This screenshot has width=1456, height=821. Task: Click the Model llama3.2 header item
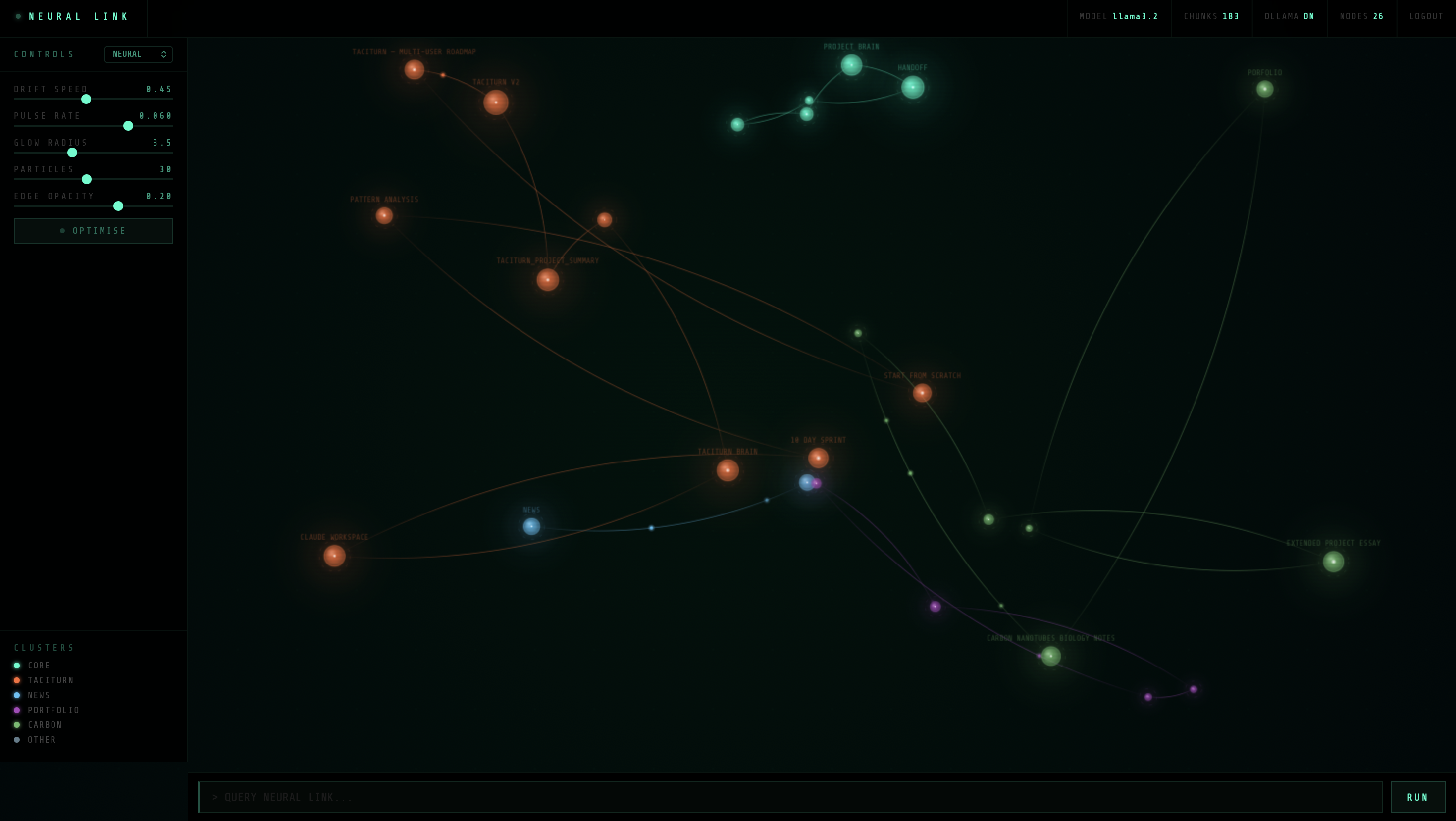(1119, 16)
